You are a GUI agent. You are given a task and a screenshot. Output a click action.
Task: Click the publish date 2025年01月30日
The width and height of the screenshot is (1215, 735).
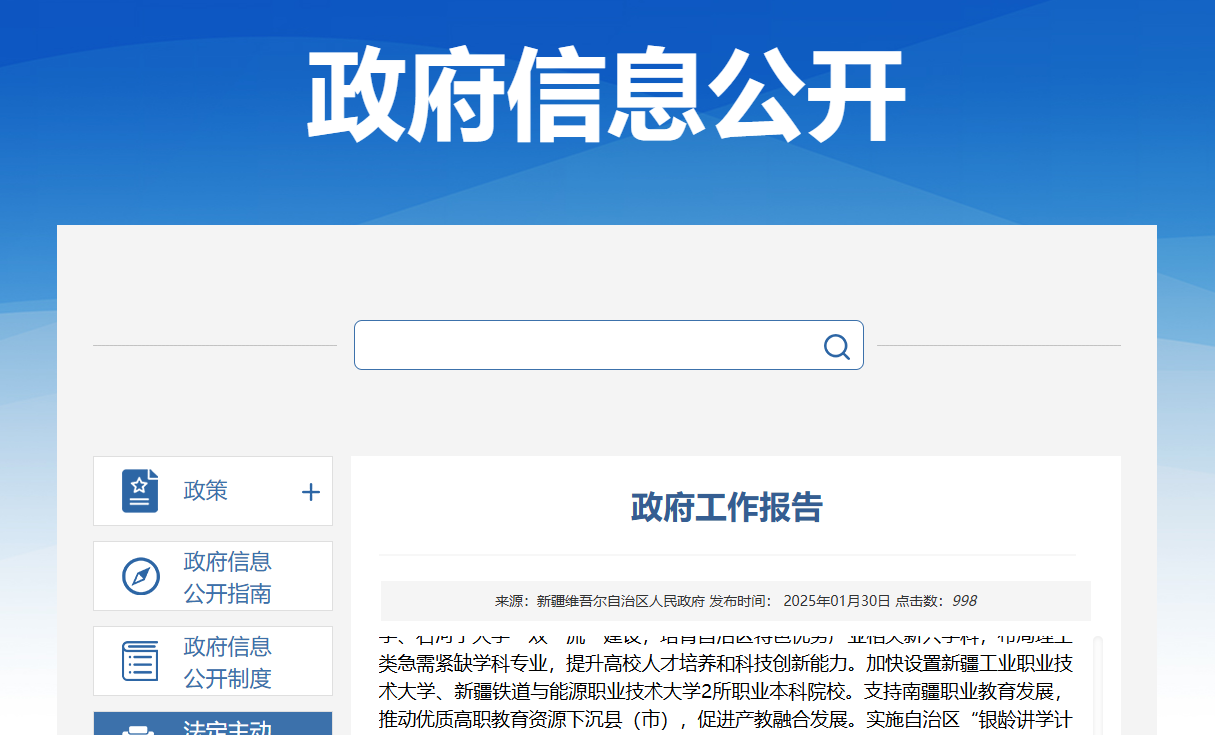coord(836,601)
